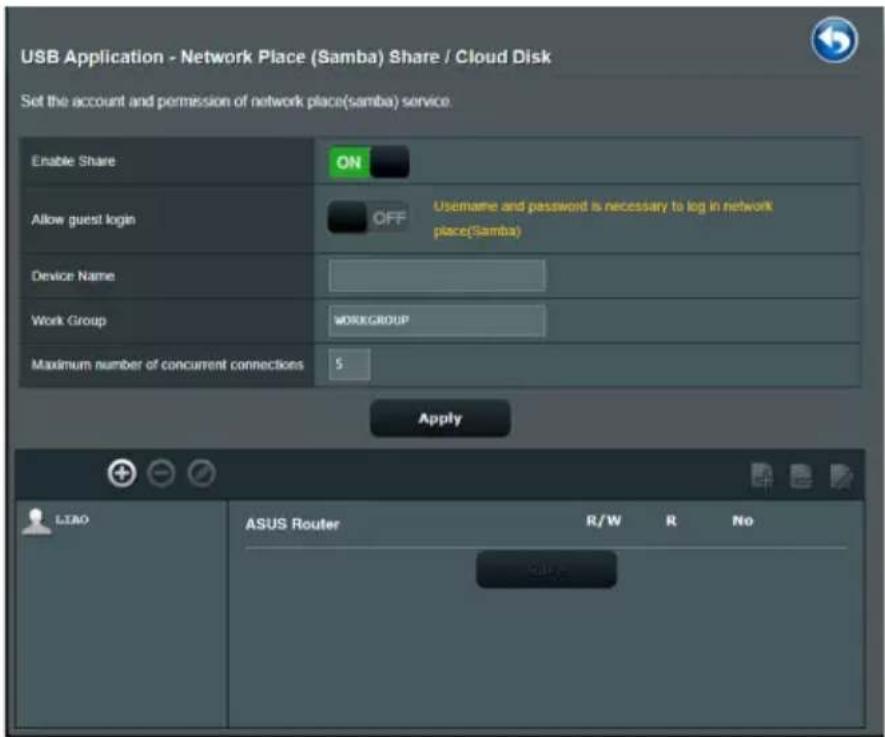This screenshot has height=737, width=885.
Task: Click the No permission column header
Action: point(743,521)
